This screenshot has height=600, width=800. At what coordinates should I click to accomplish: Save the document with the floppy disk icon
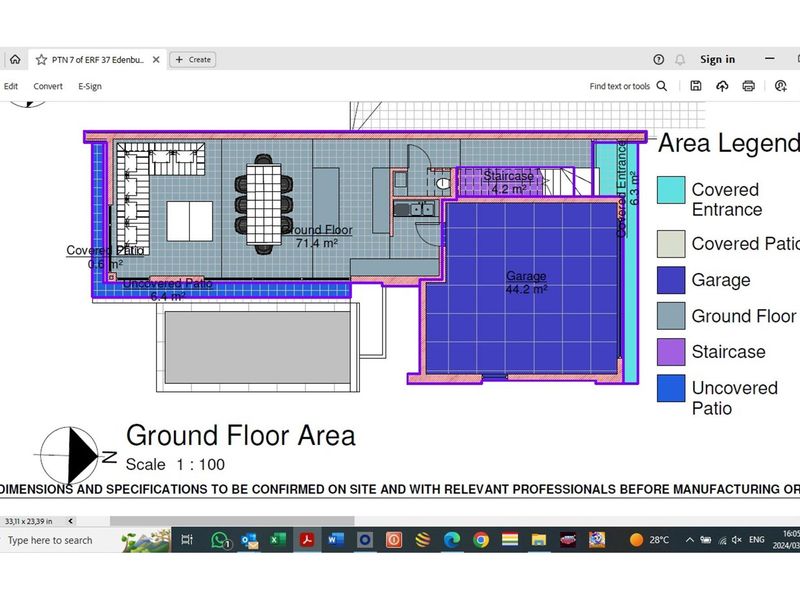click(696, 87)
